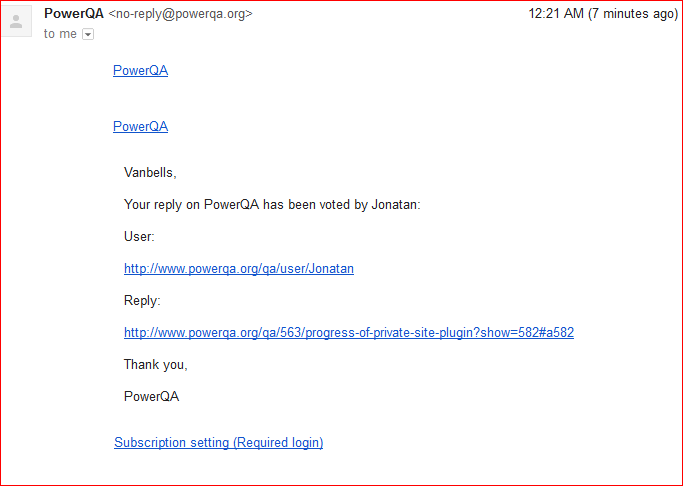The height and width of the screenshot is (486, 683).
Task: Expand the details arrow beside "to me"
Action: point(88,35)
